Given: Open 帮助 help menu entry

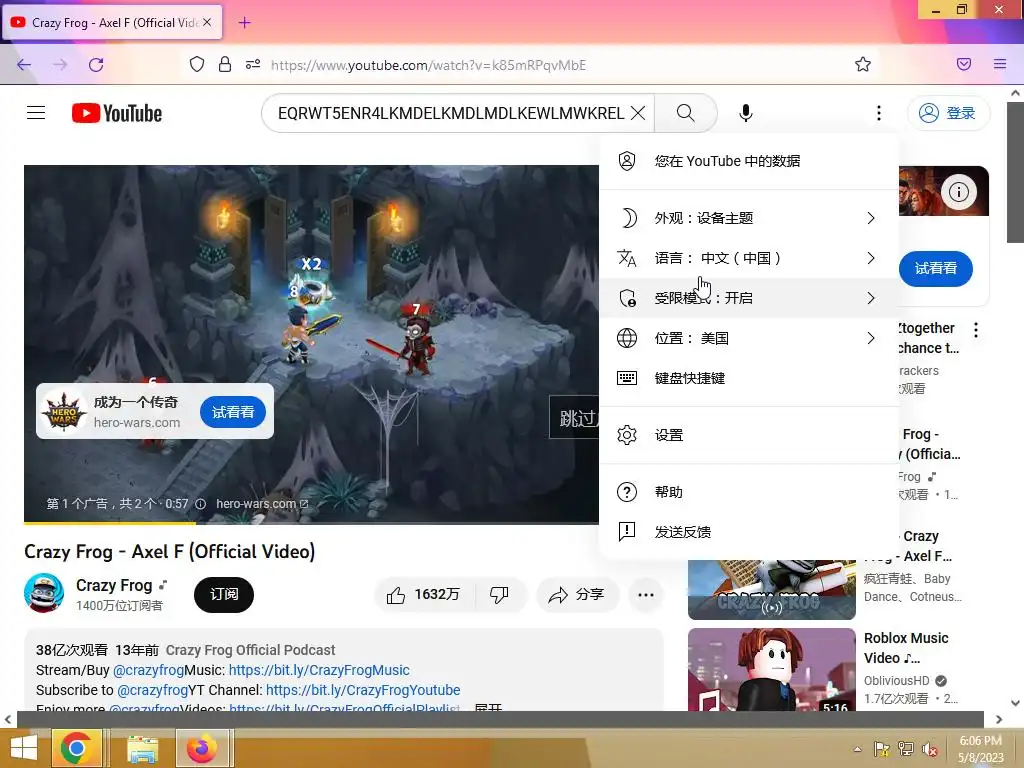Looking at the screenshot, I should 749,492.
